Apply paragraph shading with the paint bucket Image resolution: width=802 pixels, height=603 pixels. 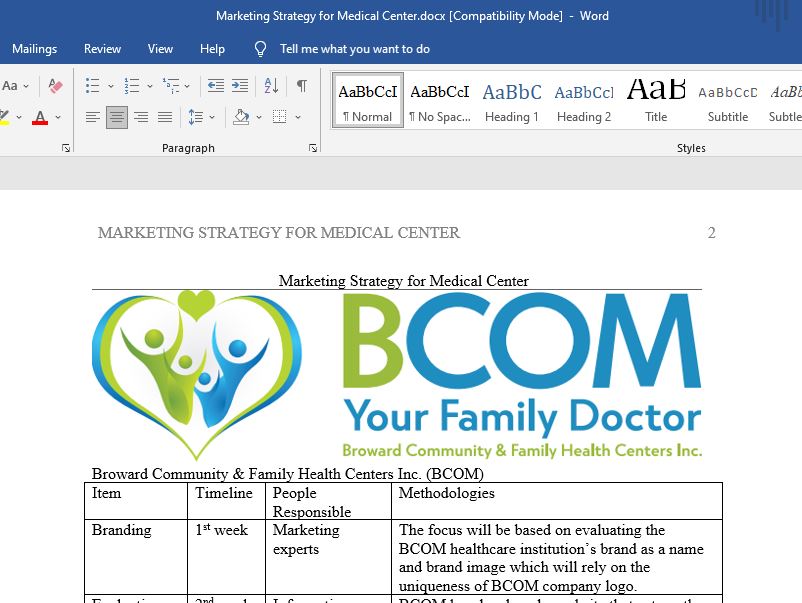coord(241,117)
